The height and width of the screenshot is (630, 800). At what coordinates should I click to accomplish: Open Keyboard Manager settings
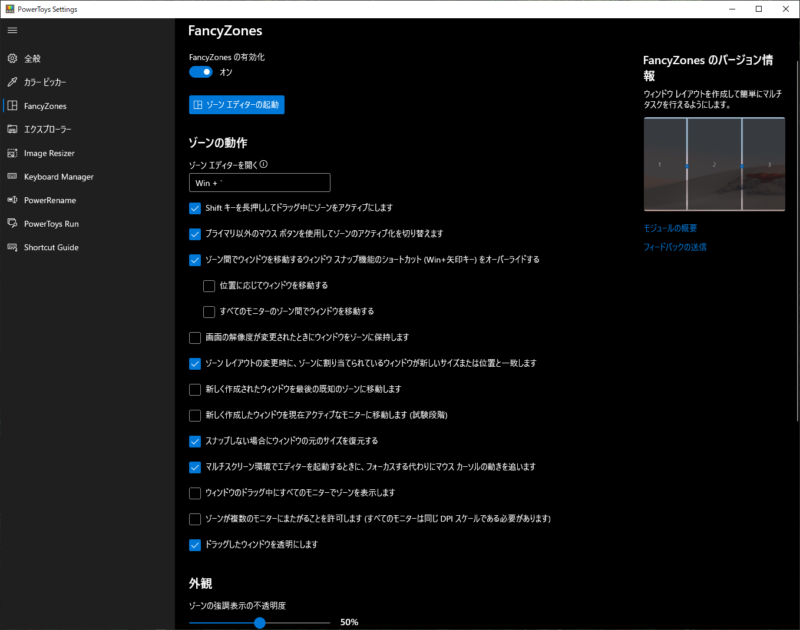[x=87, y=177]
